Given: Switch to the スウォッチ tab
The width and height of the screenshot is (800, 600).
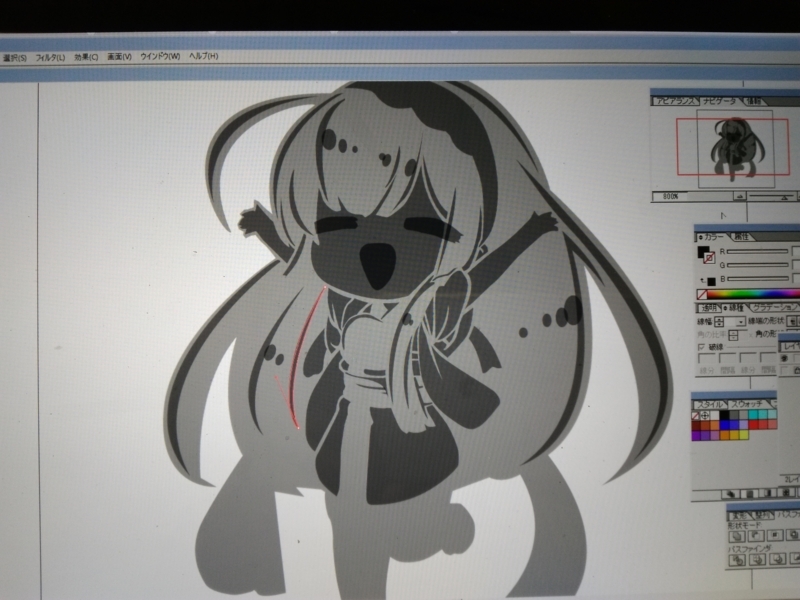Looking at the screenshot, I should 747,404.
